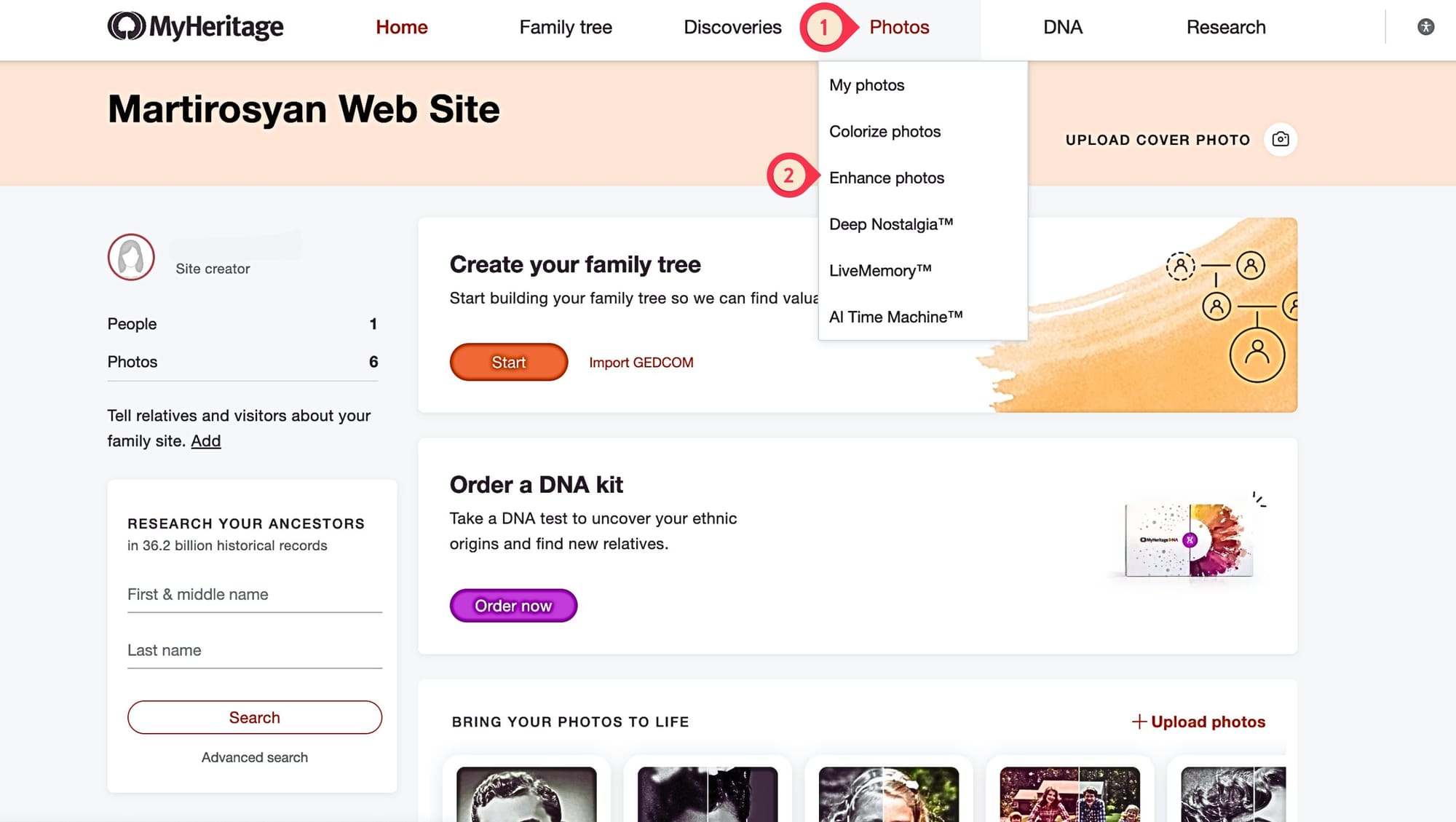Open the accessibility icon in header
Screen dimensions: 1456x822
tap(1425, 27)
